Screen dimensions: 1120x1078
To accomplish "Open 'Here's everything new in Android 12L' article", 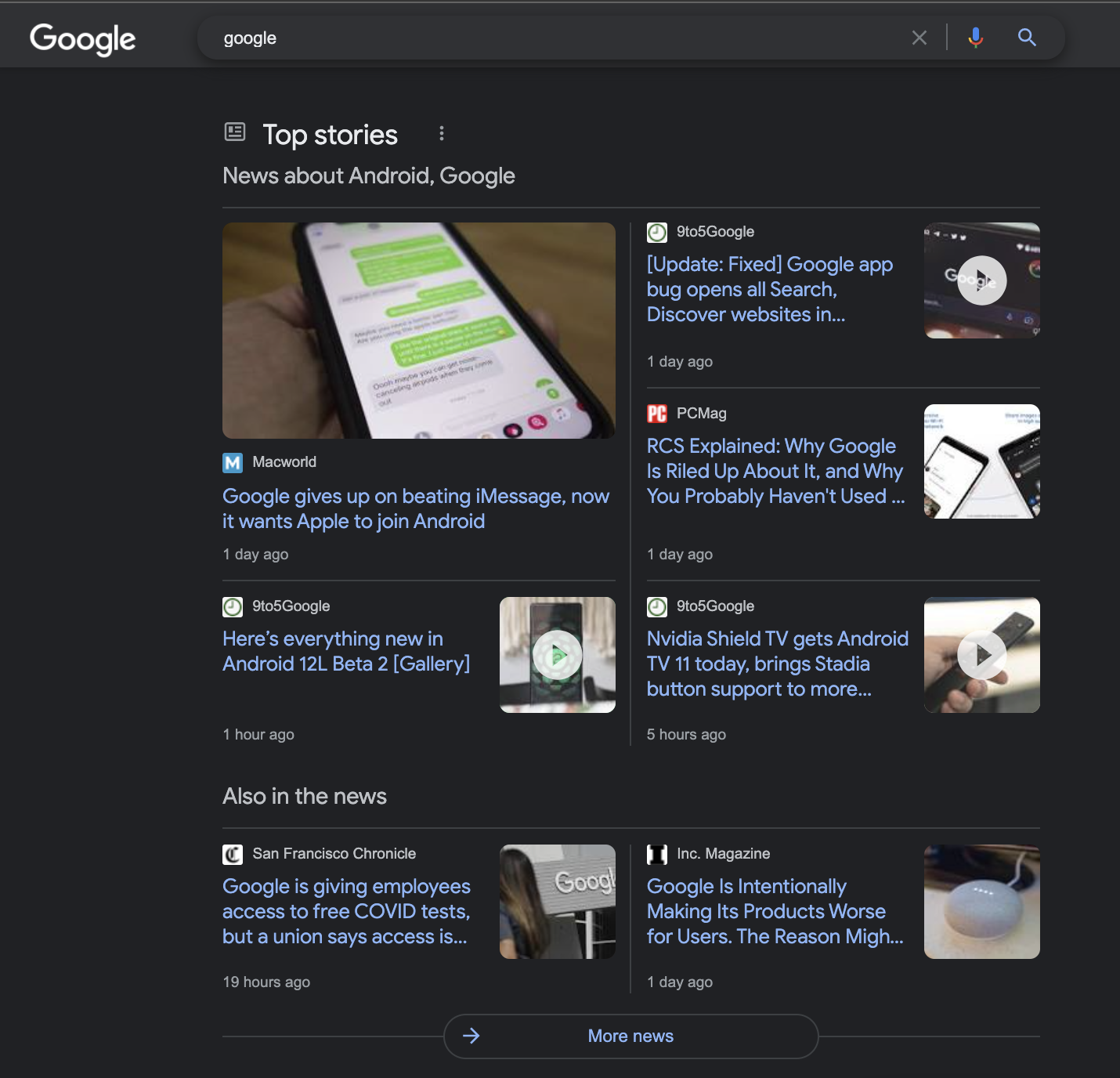I will (x=346, y=651).
